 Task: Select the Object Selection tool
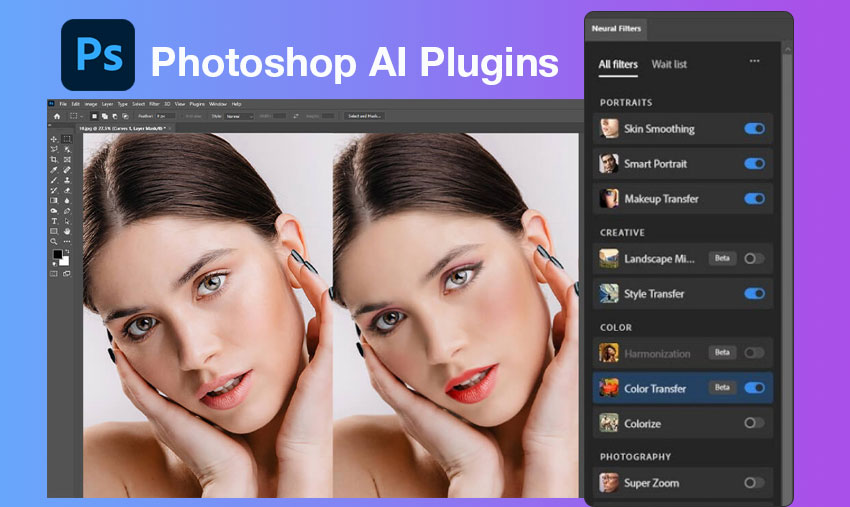[67, 150]
